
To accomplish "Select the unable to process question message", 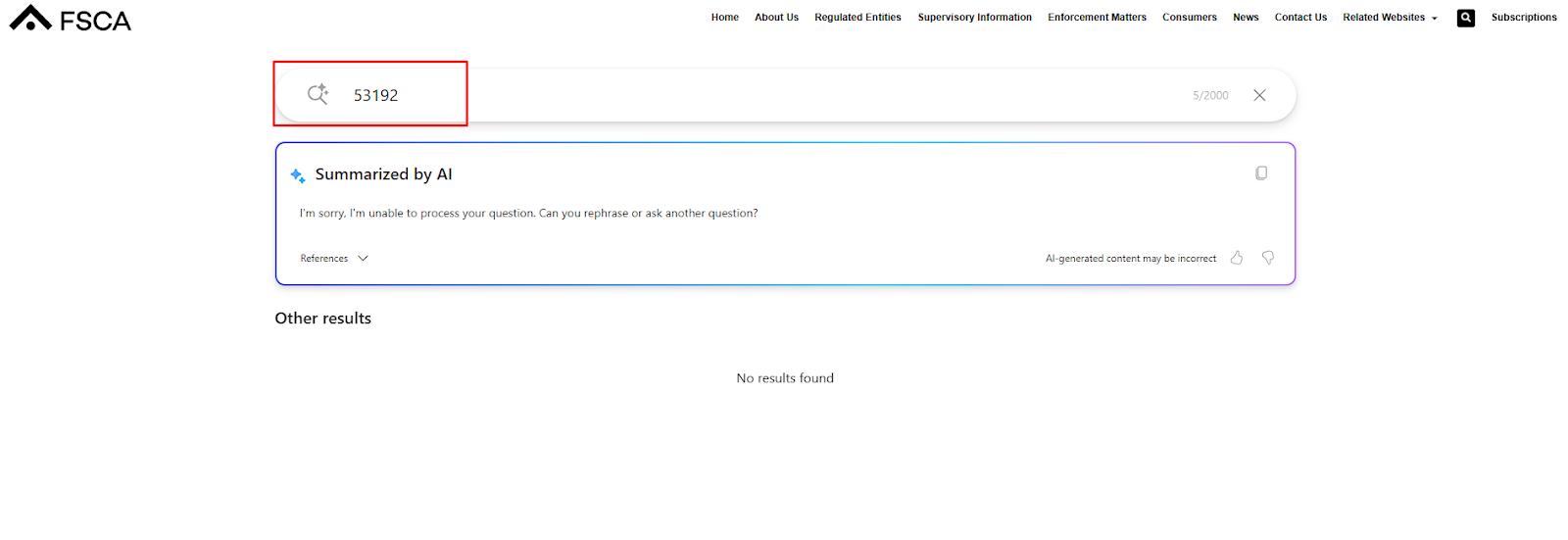I will click(528, 213).
